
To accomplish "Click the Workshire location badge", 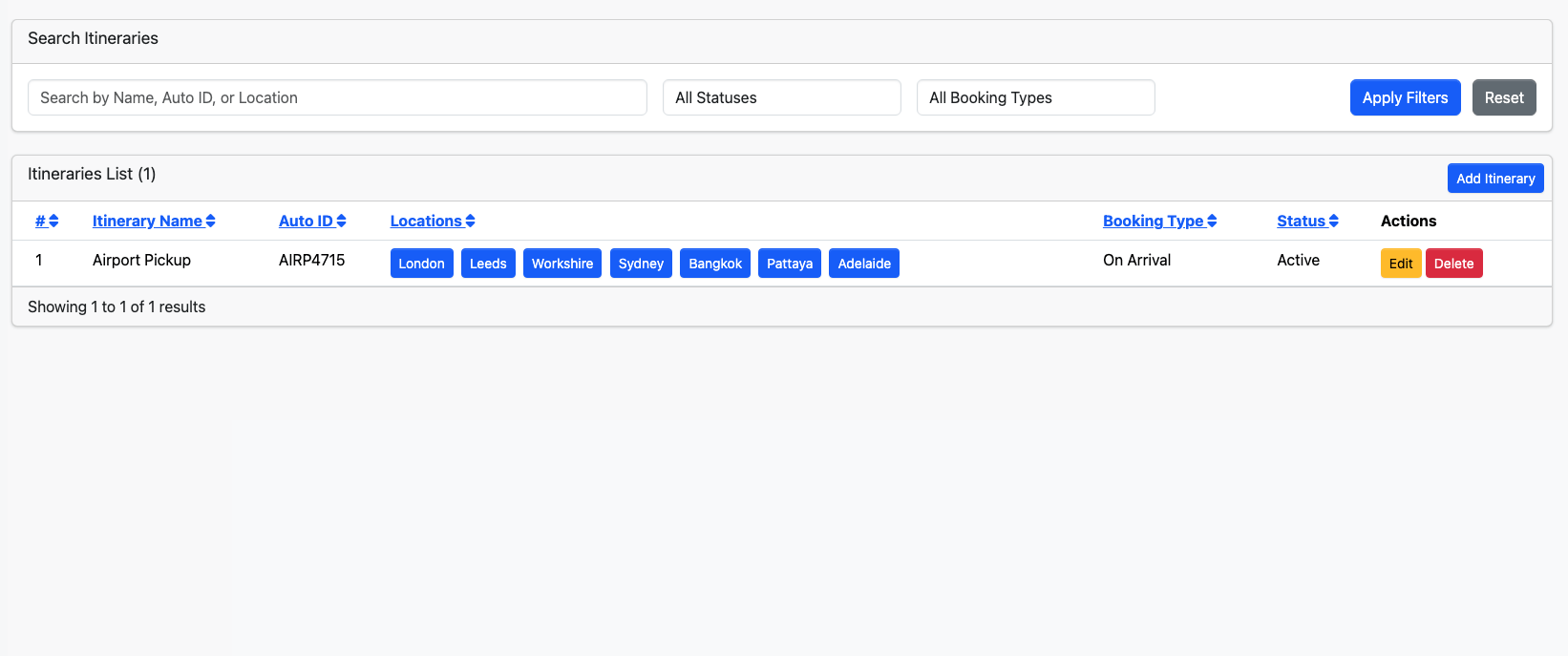I will pyautogui.click(x=562, y=264).
